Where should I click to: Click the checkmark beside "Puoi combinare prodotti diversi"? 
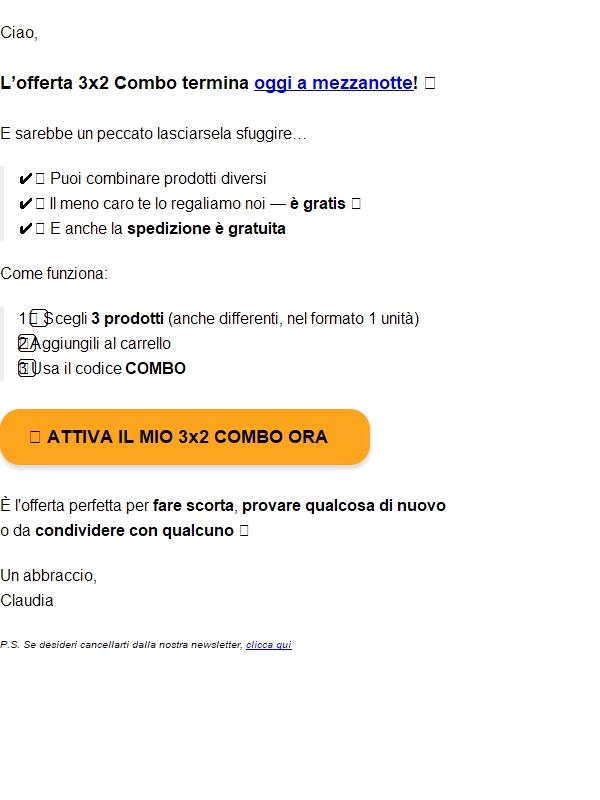tap(26, 179)
